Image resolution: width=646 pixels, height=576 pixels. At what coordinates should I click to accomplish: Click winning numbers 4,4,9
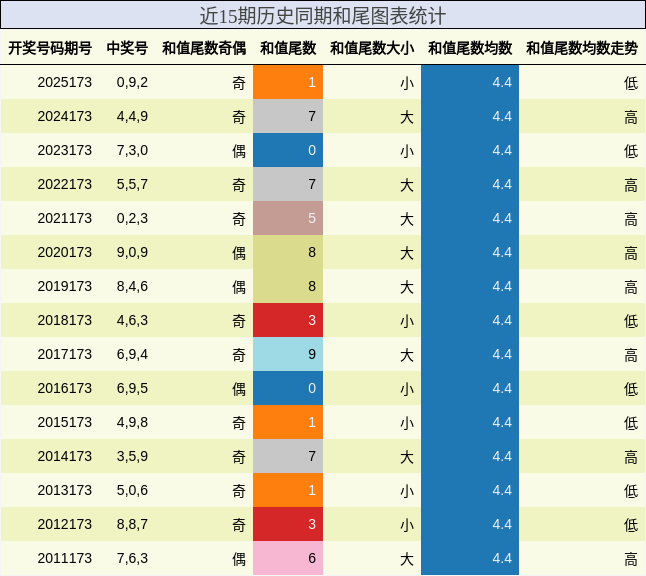click(x=132, y=116)
